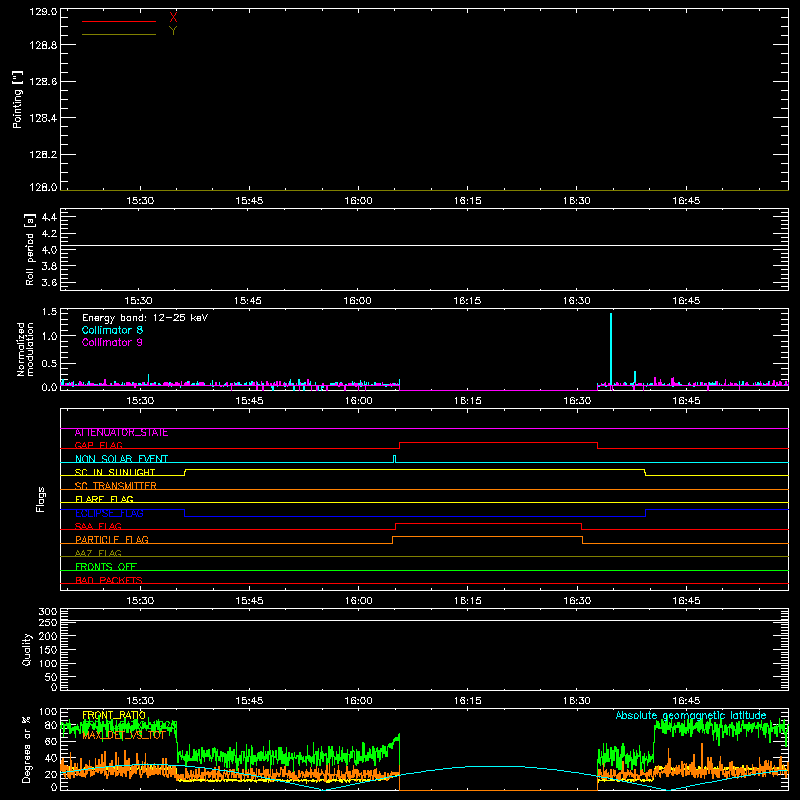Click the Absolute geomagnetic latitude label
800x800 pixels.
691,716
